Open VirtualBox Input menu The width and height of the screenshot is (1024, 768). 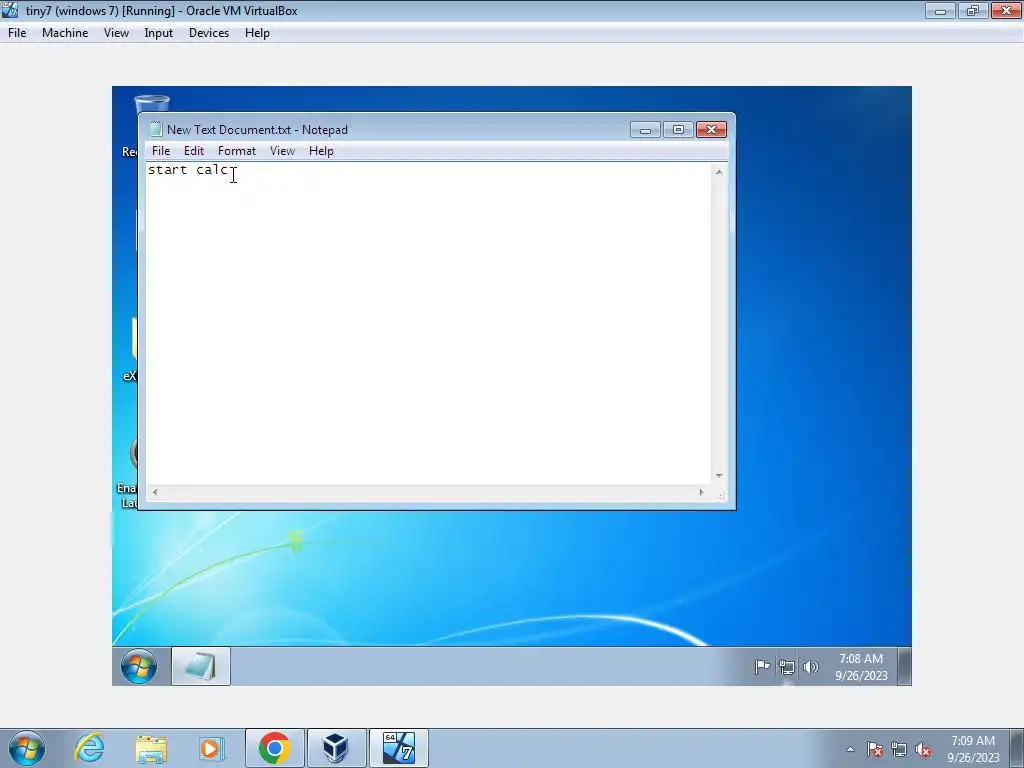click(159, 33)
